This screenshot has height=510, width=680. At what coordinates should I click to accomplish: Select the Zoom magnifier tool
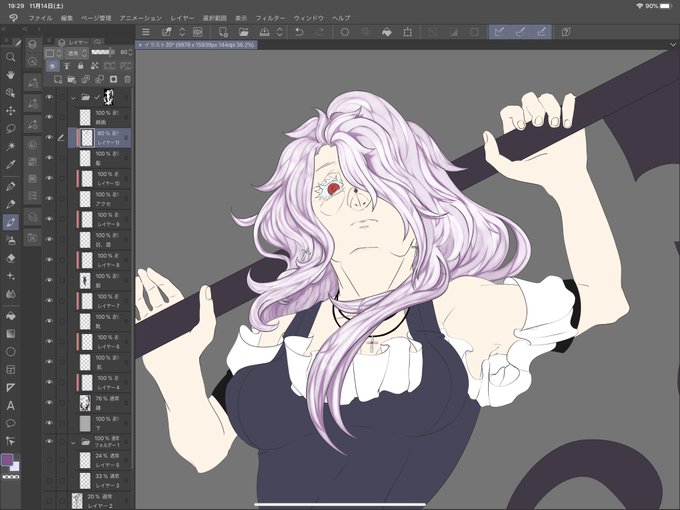pos(10,57)
